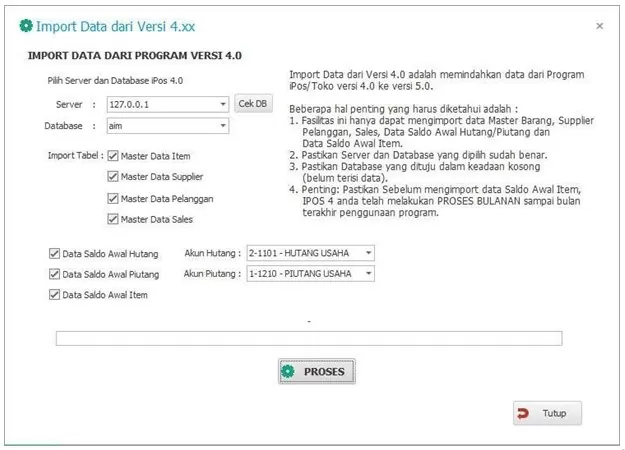This screenshot has height=450, width=625.
Task: Disable Master Data Sales import
Action: [113, 219]
